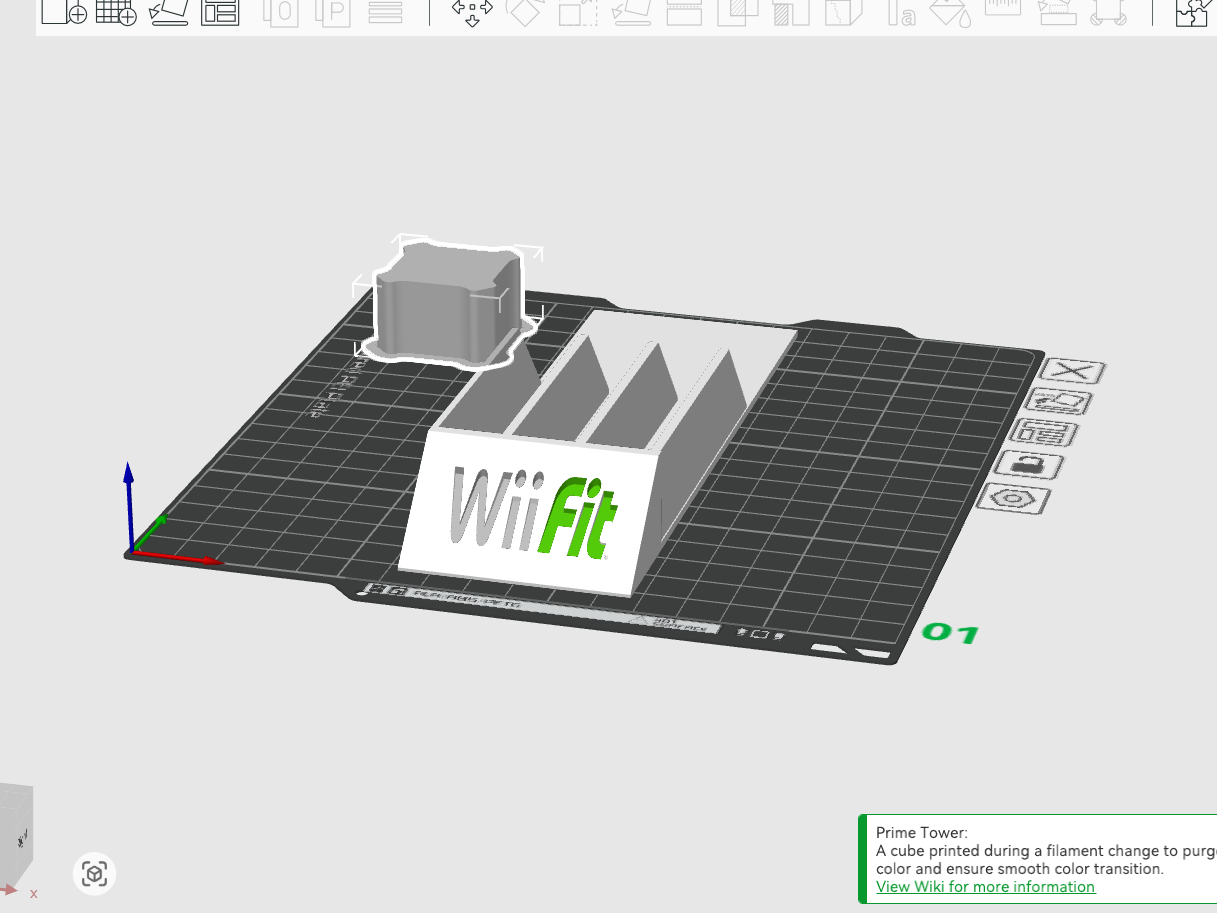Click the view orientation cube

(16, 835)
